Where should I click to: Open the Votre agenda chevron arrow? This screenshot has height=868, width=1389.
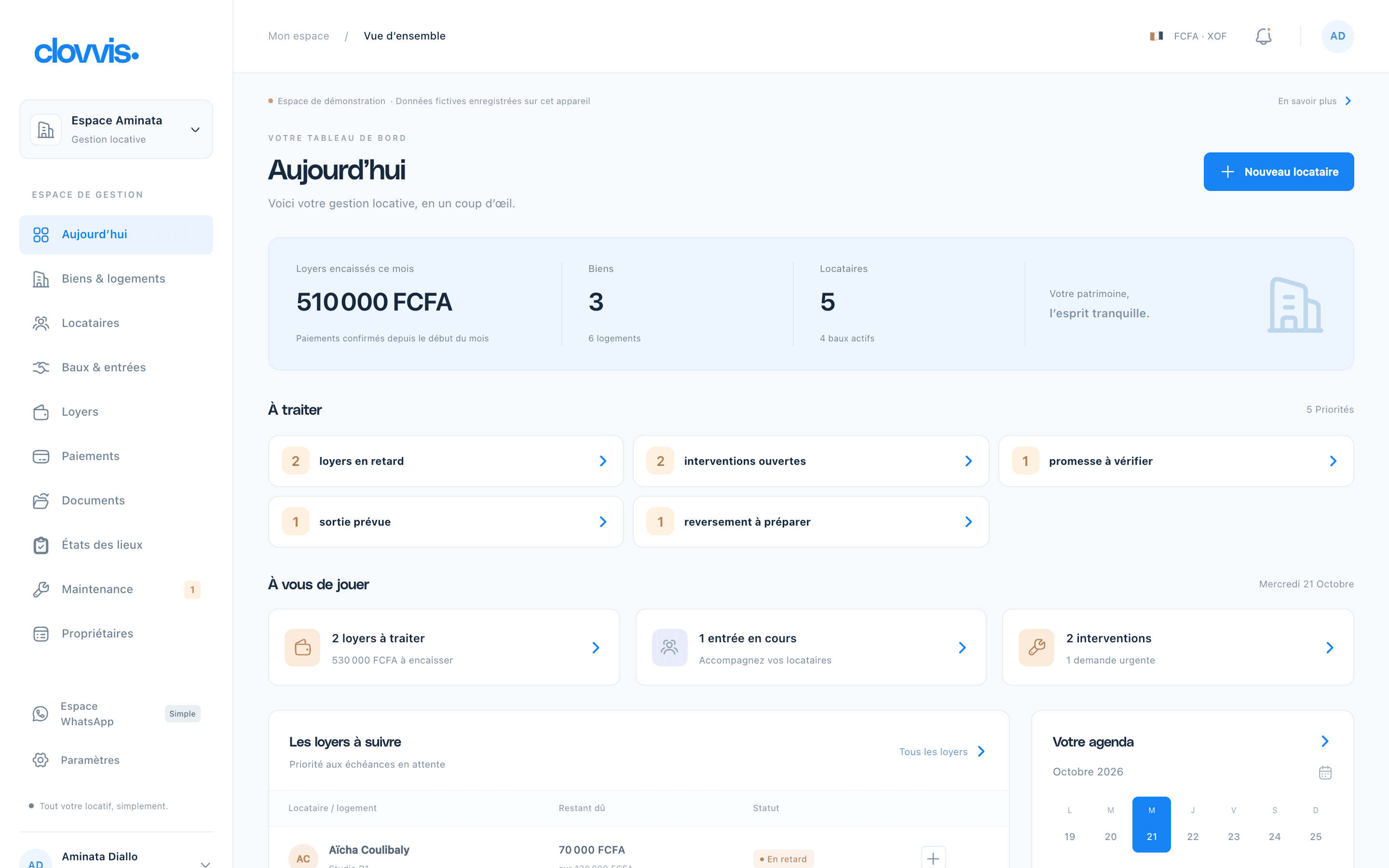1325,741
